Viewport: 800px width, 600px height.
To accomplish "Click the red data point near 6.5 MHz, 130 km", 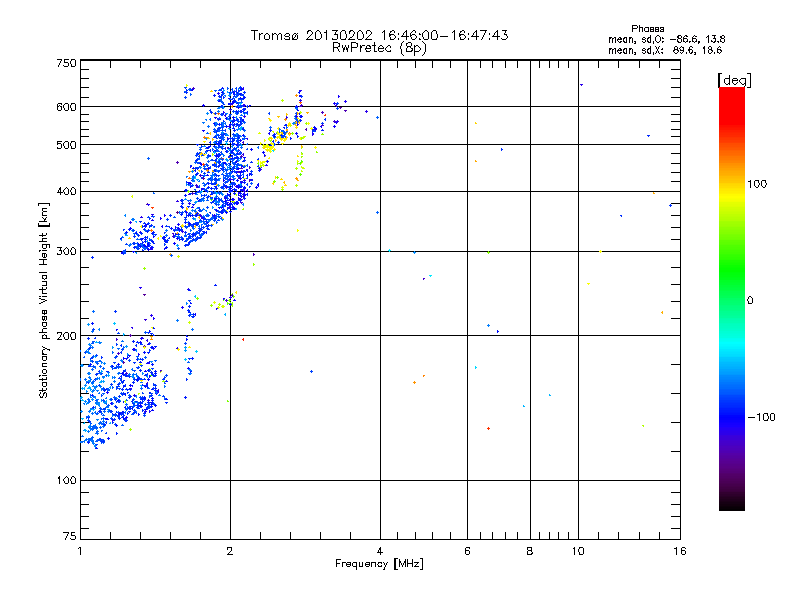I will (488, 429).
